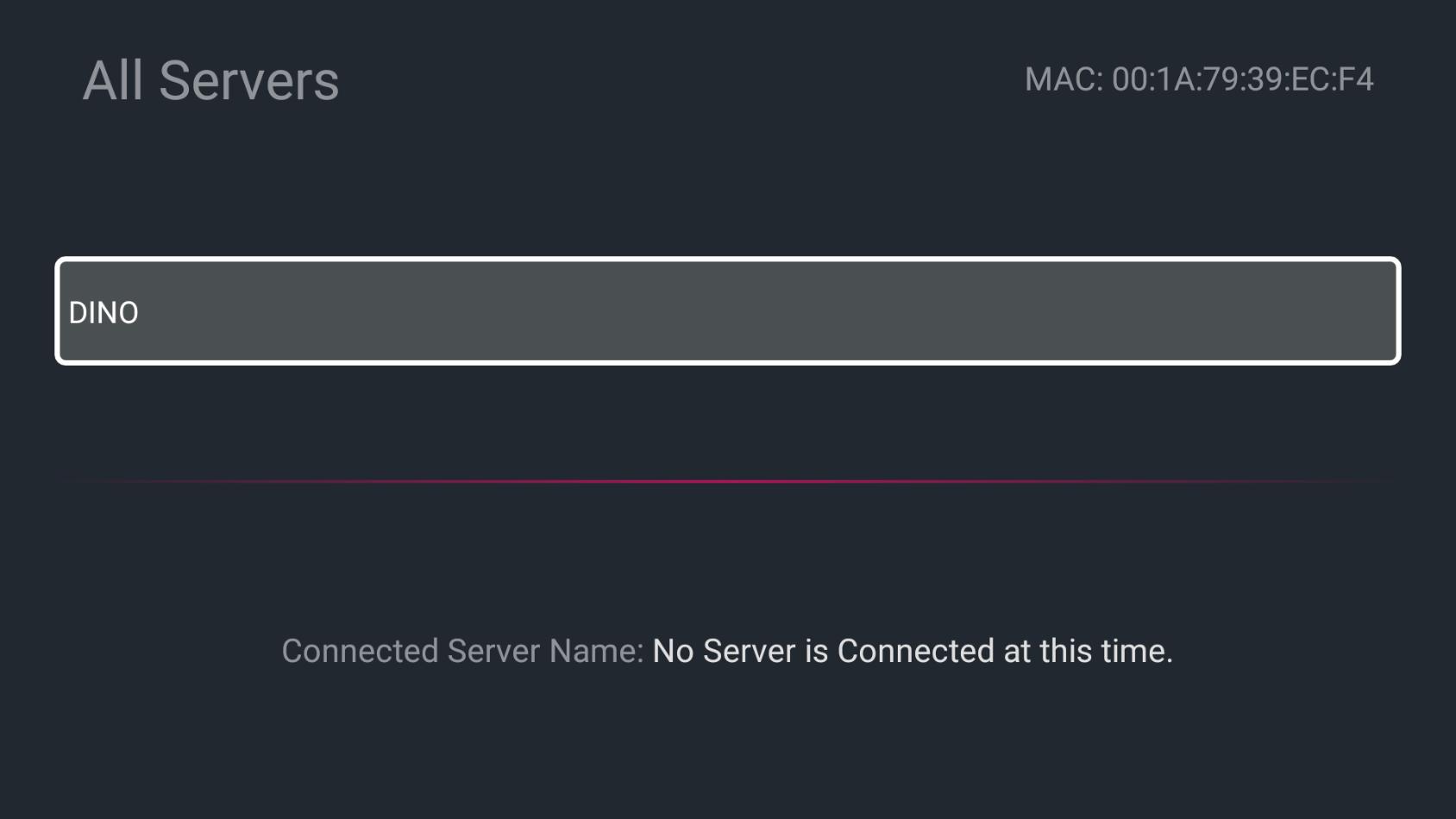The width and height of the screenshot is (1456, 819).
Task: Click the MAC address value 00:1A:79:39:EC:F4
Action: point(1242,79)
